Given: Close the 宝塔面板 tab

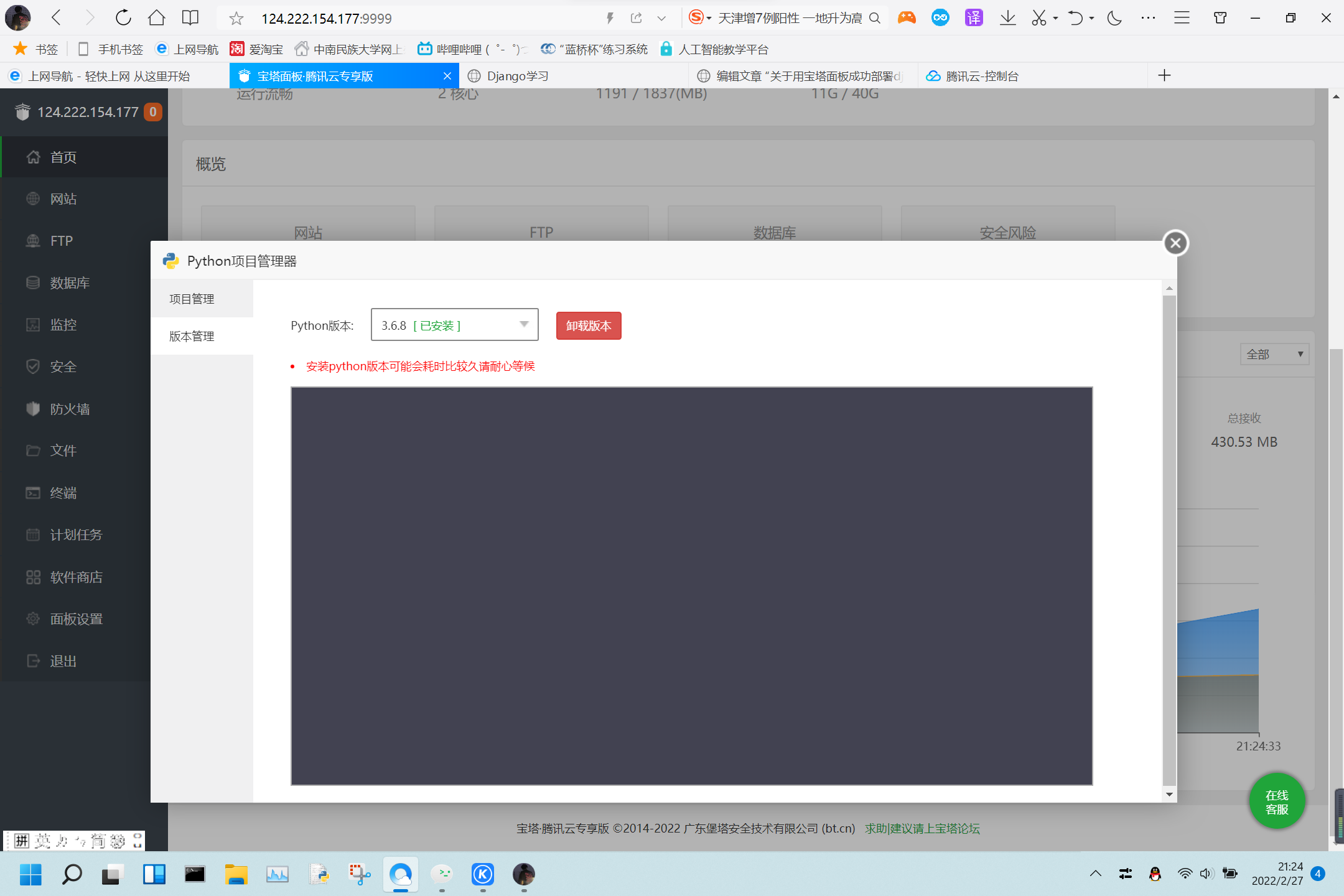Looking at the screenshot, I should 447,76.
